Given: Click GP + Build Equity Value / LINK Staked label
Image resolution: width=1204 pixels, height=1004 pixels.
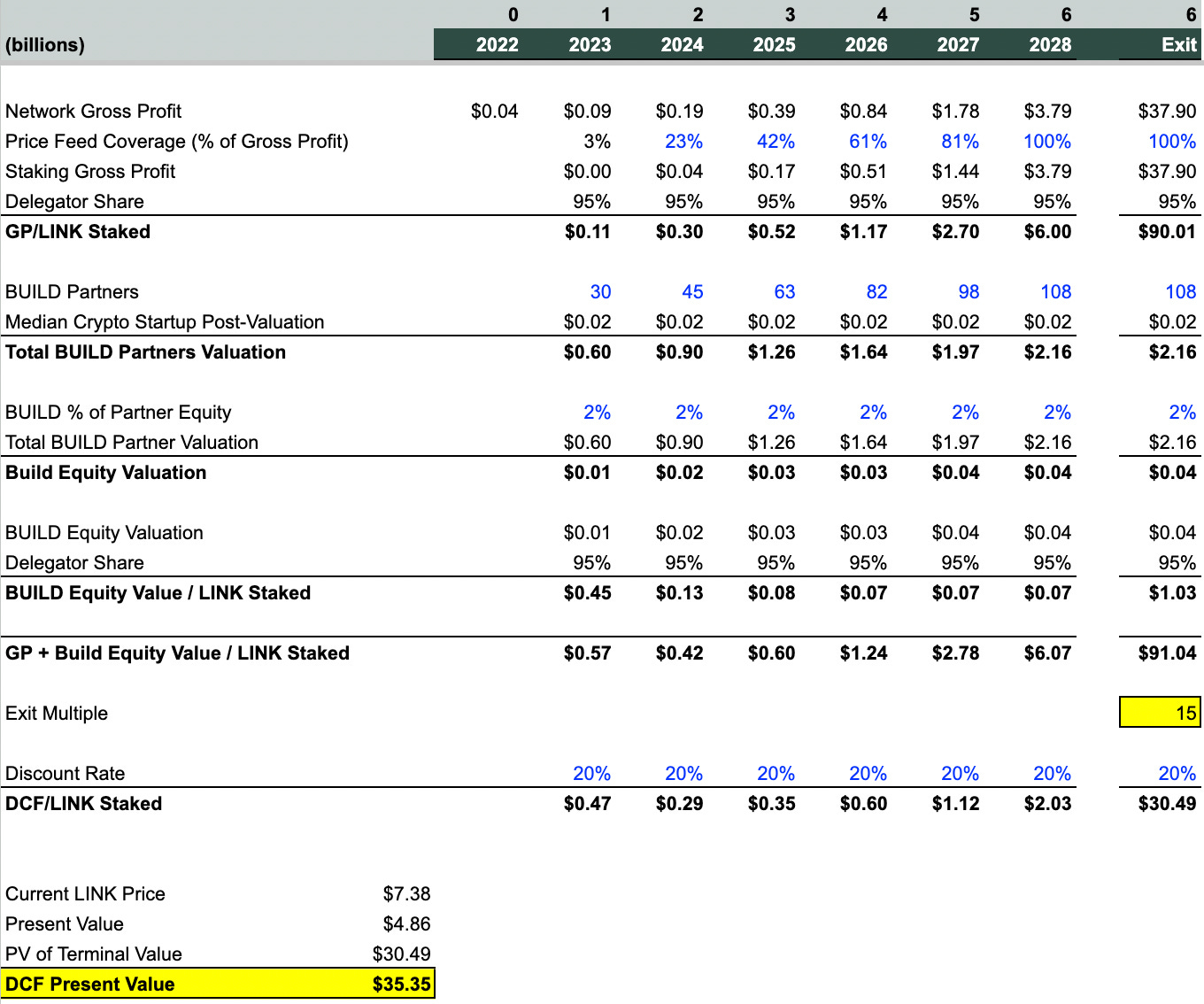Looking at the screenshot, I should coord(177,653).
